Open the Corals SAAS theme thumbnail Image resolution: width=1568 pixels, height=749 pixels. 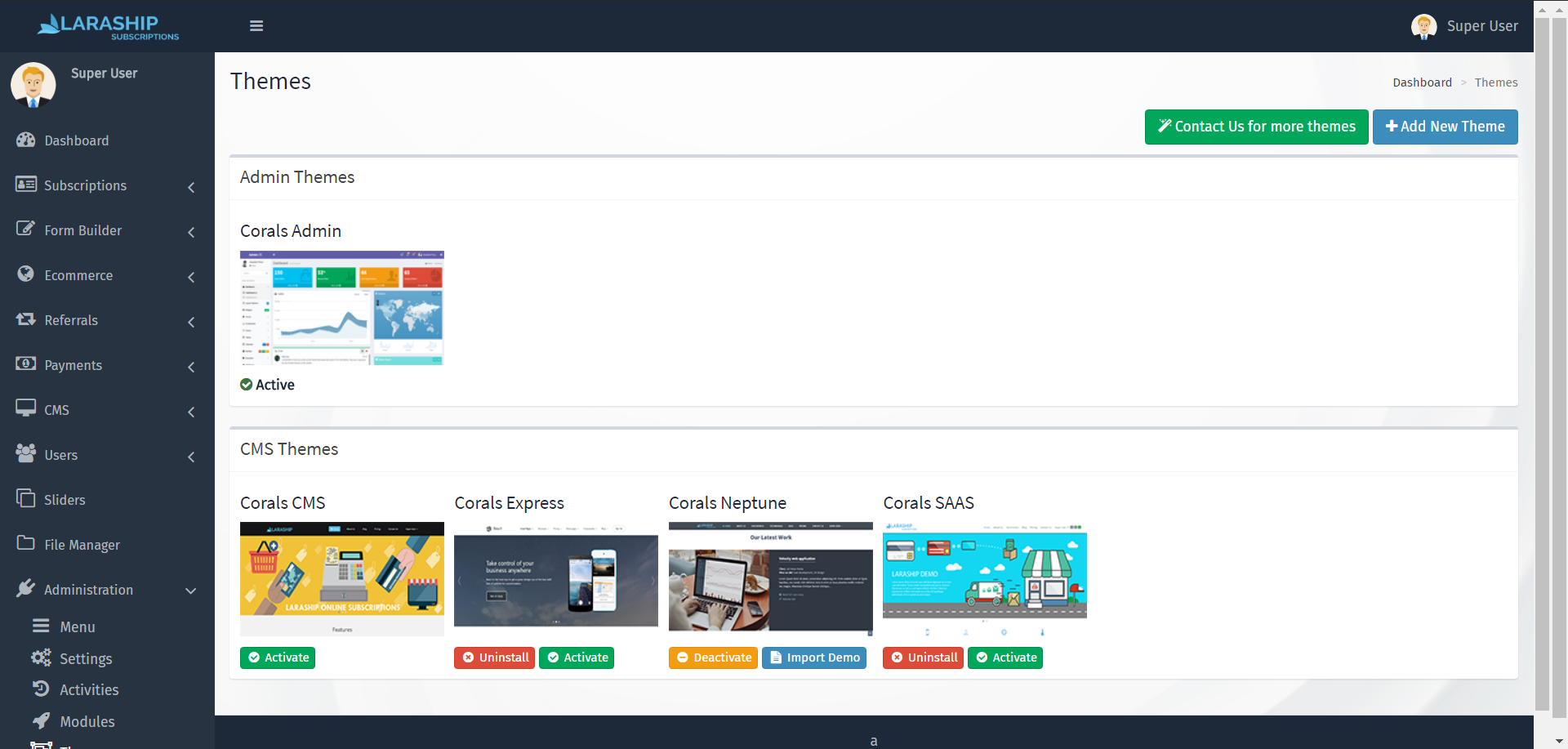click(985, 579)
